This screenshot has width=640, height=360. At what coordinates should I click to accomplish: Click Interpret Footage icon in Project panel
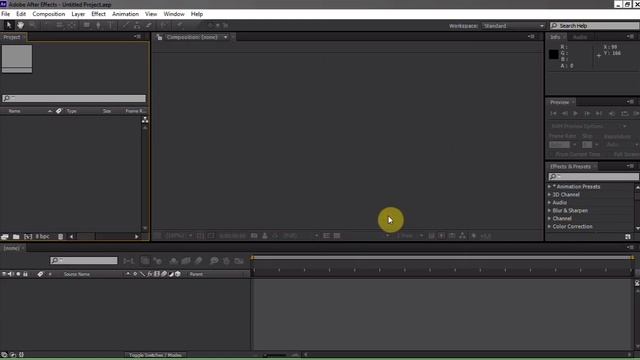4,237
